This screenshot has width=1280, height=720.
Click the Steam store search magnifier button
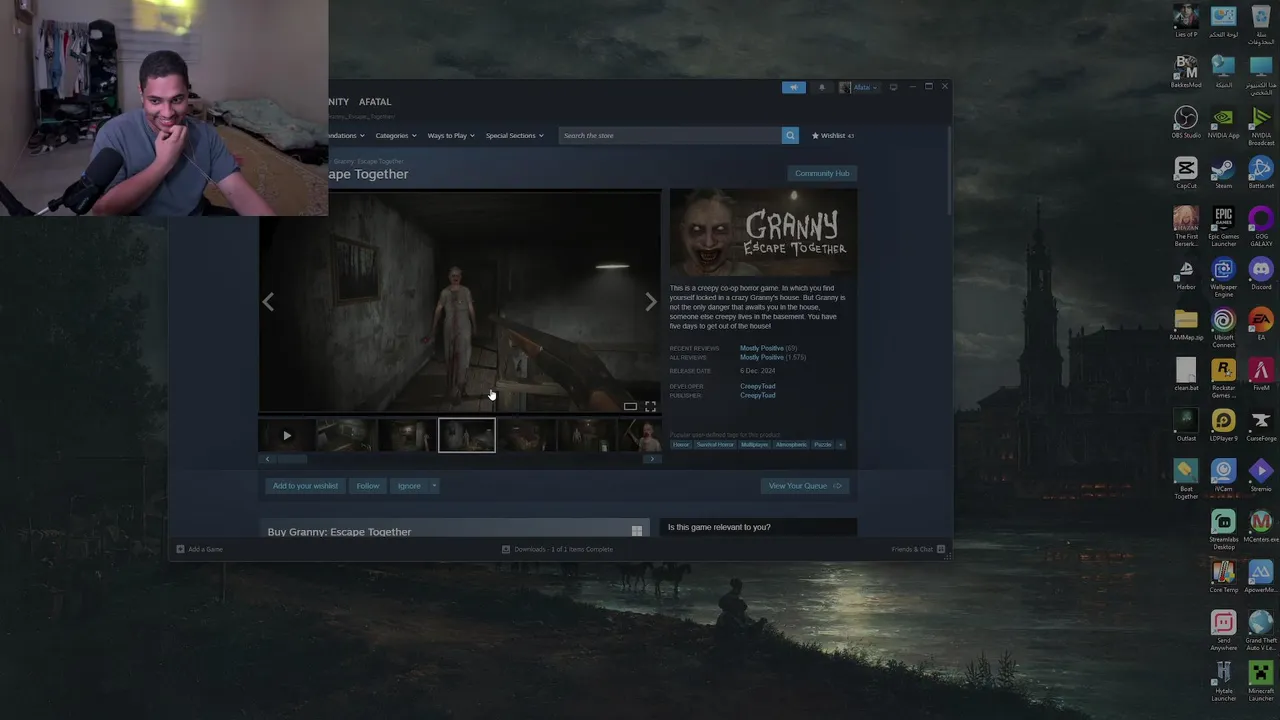coord(790,135)
